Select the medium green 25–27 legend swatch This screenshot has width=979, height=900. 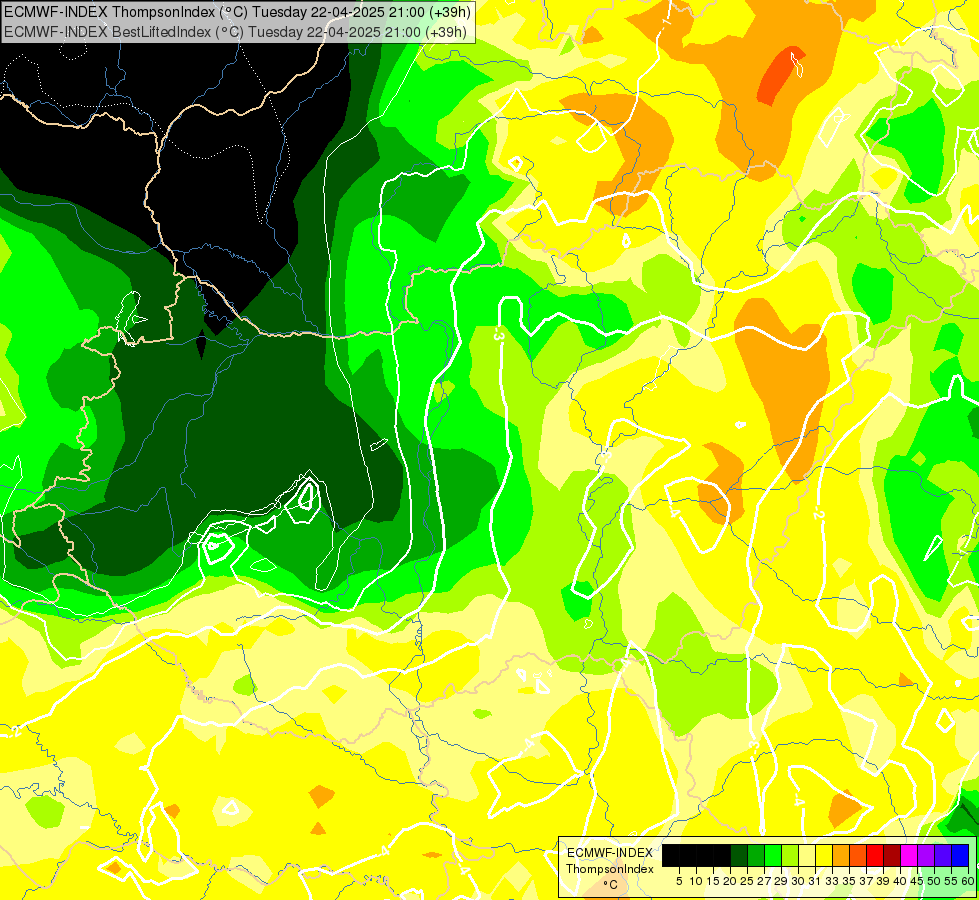tap(755, 855)
